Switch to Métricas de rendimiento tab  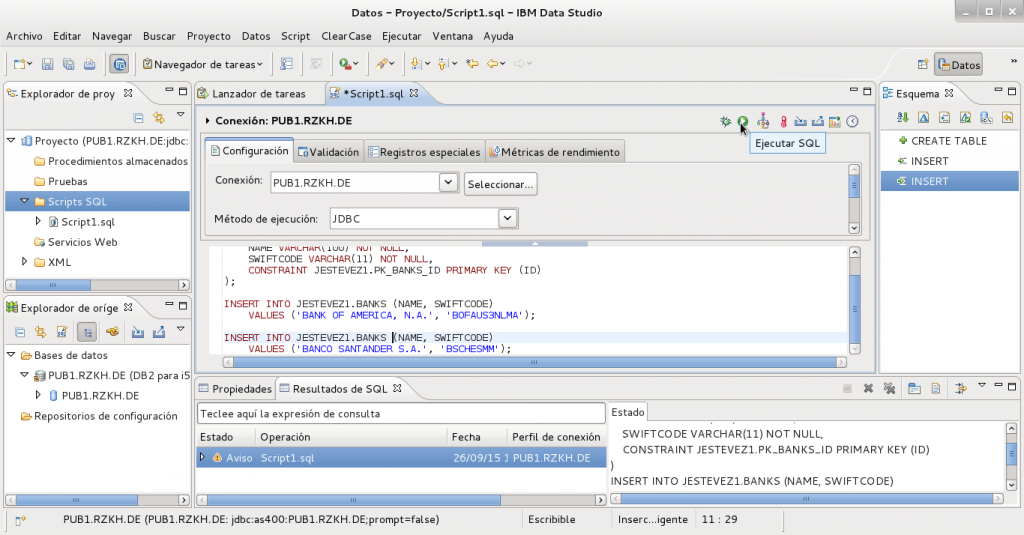554,152
